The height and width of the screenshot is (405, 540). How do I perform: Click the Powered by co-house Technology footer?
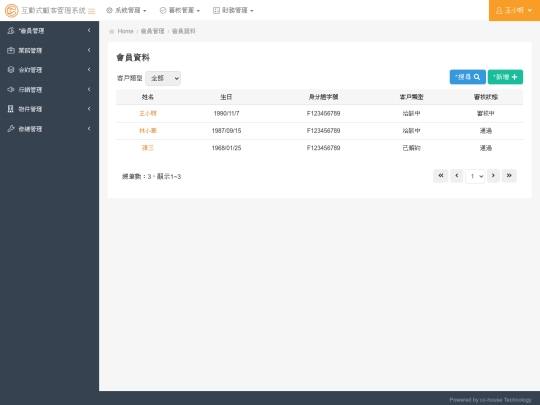click(490, 400)
